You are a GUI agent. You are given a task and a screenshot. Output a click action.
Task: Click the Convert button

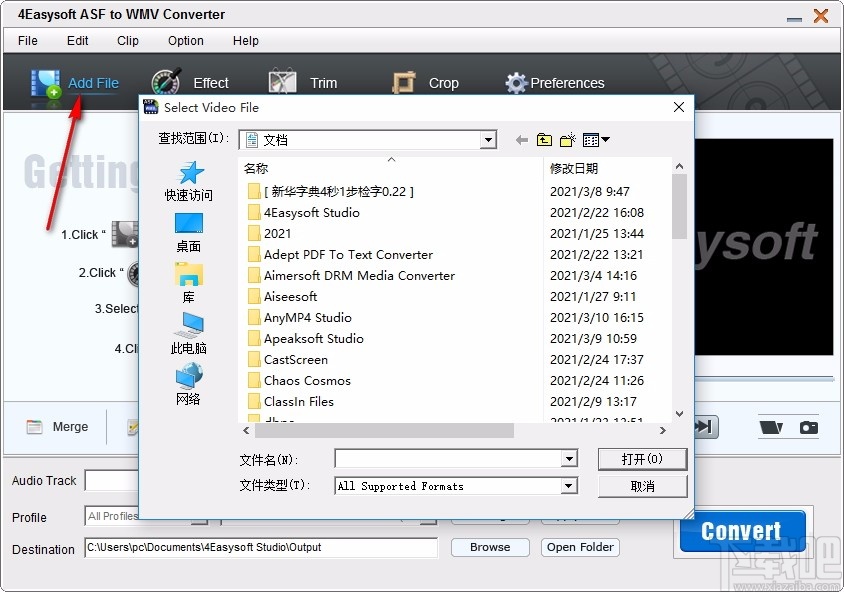[x=741, y=531]
